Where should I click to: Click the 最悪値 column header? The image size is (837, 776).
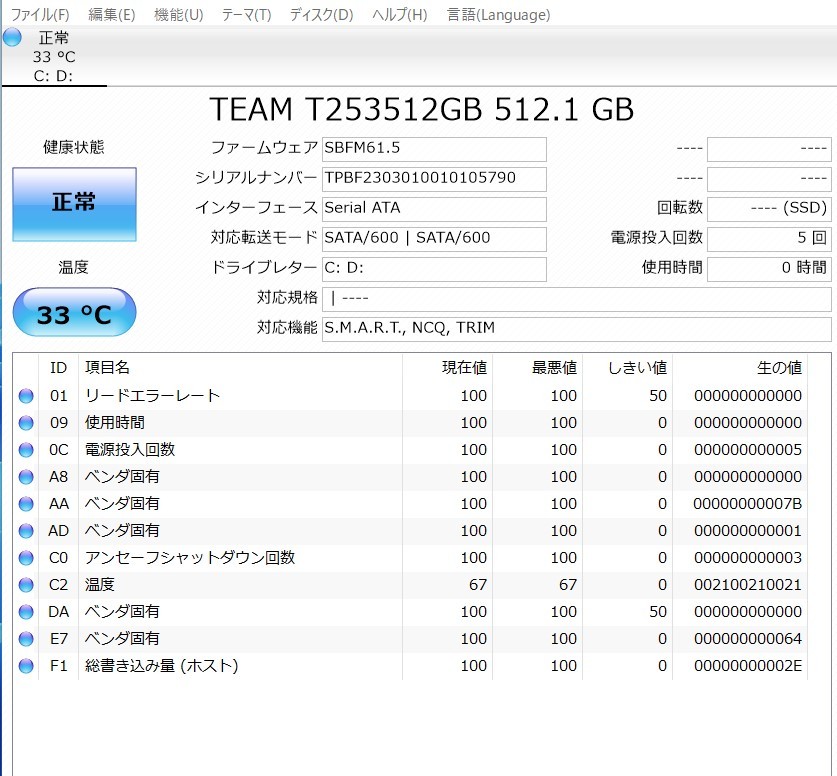[x=538, y=368]
